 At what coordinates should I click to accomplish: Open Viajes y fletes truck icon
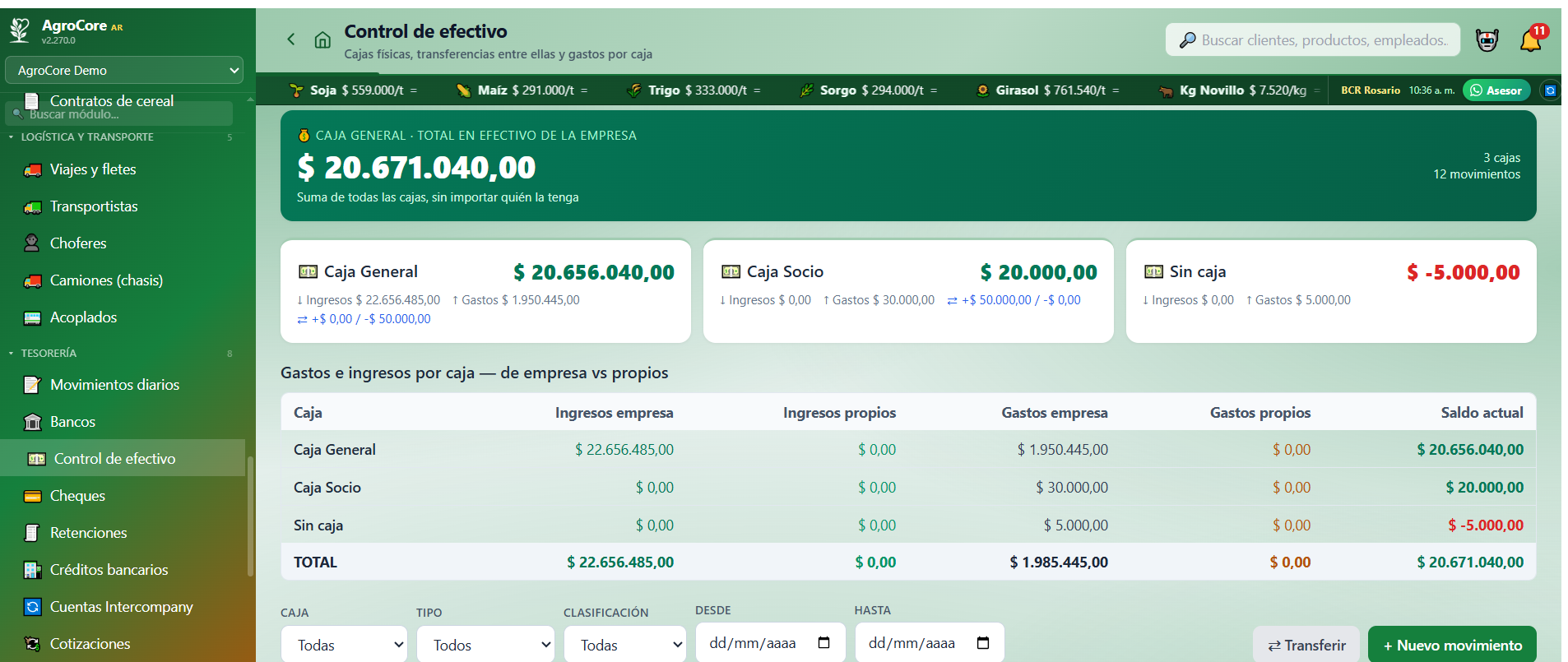pos(33,169)
